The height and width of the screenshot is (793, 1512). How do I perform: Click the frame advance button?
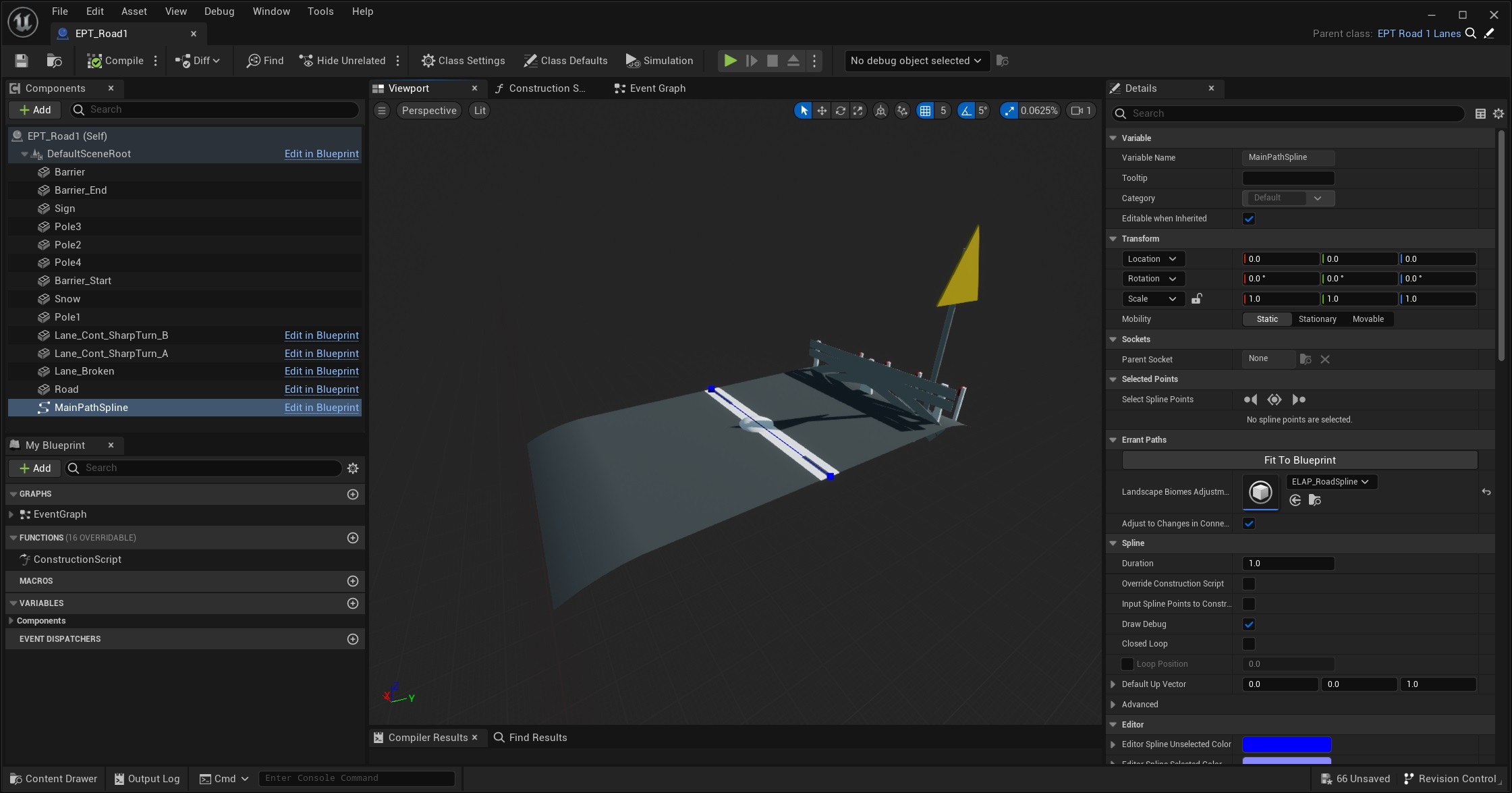point(752,61)
